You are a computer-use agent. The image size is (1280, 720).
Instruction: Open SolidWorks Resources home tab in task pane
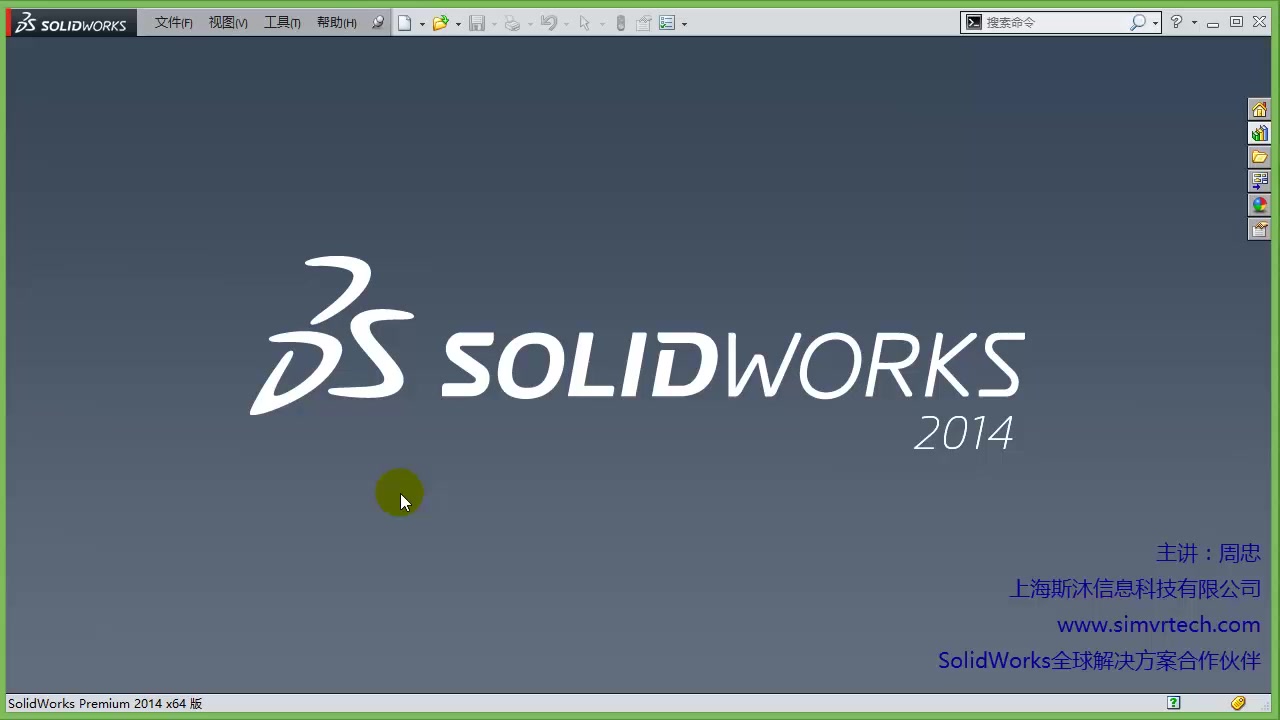click(x=1259, y=109)
